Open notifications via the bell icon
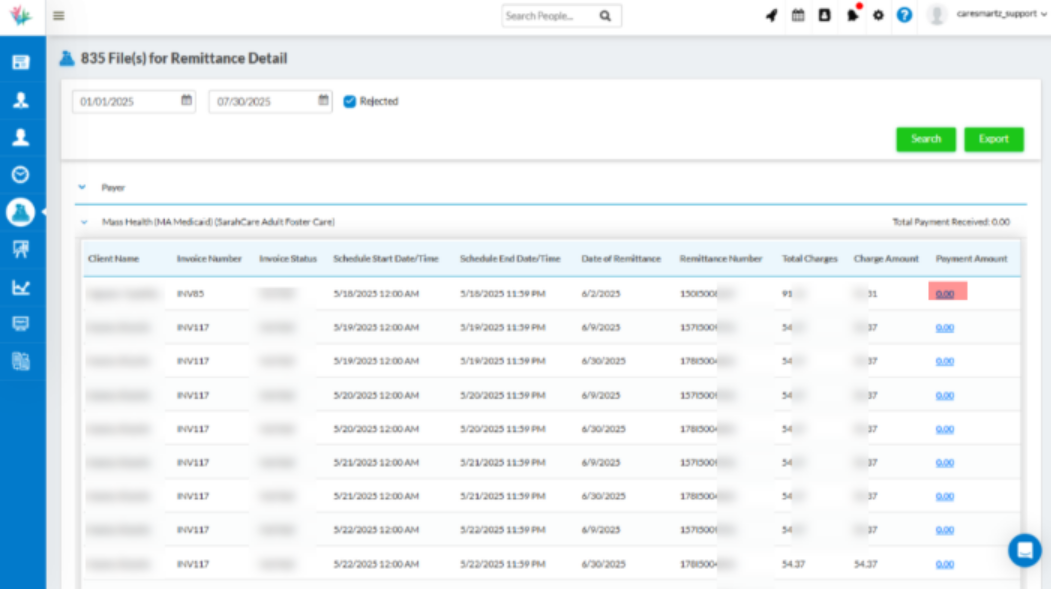The image size is (1051, 589). (x=852, y=16)
